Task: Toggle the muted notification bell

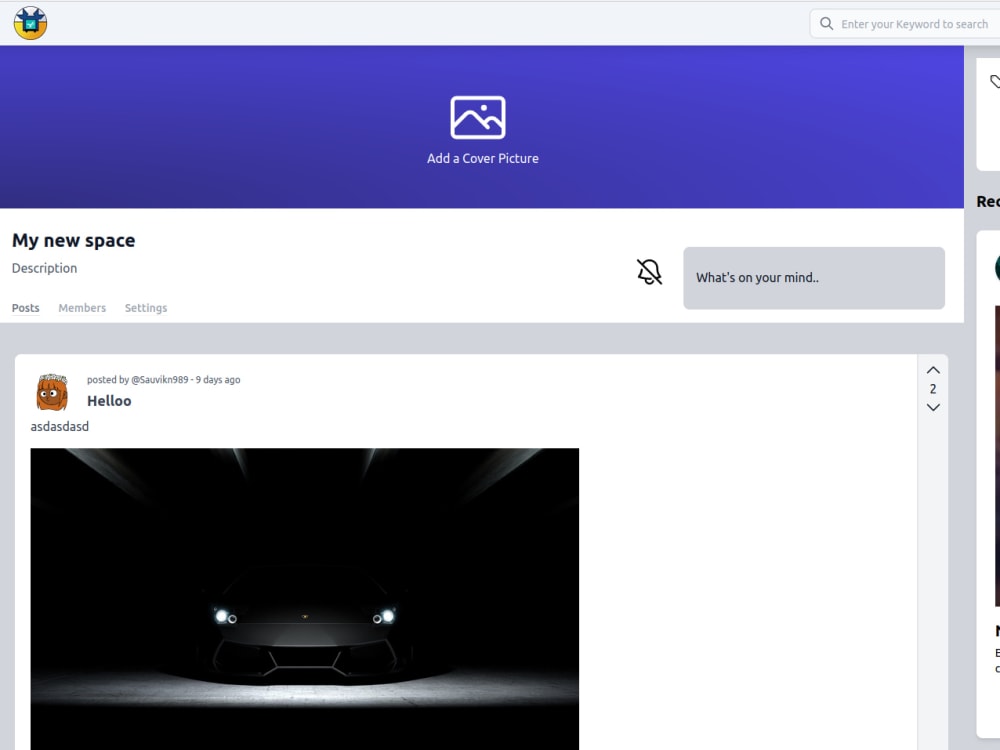Action: (649, 272)
